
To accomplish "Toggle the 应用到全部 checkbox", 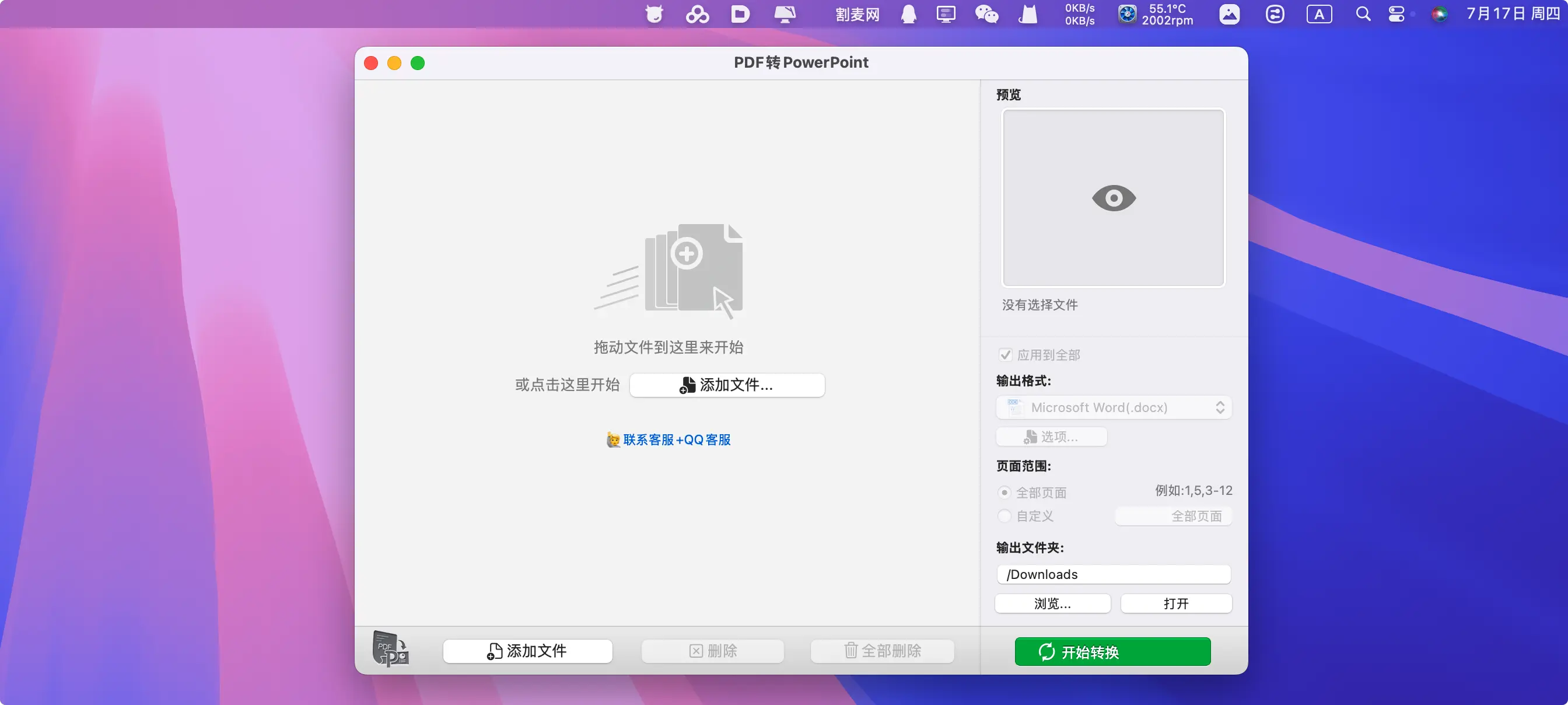I will (x=1005, y=355).
